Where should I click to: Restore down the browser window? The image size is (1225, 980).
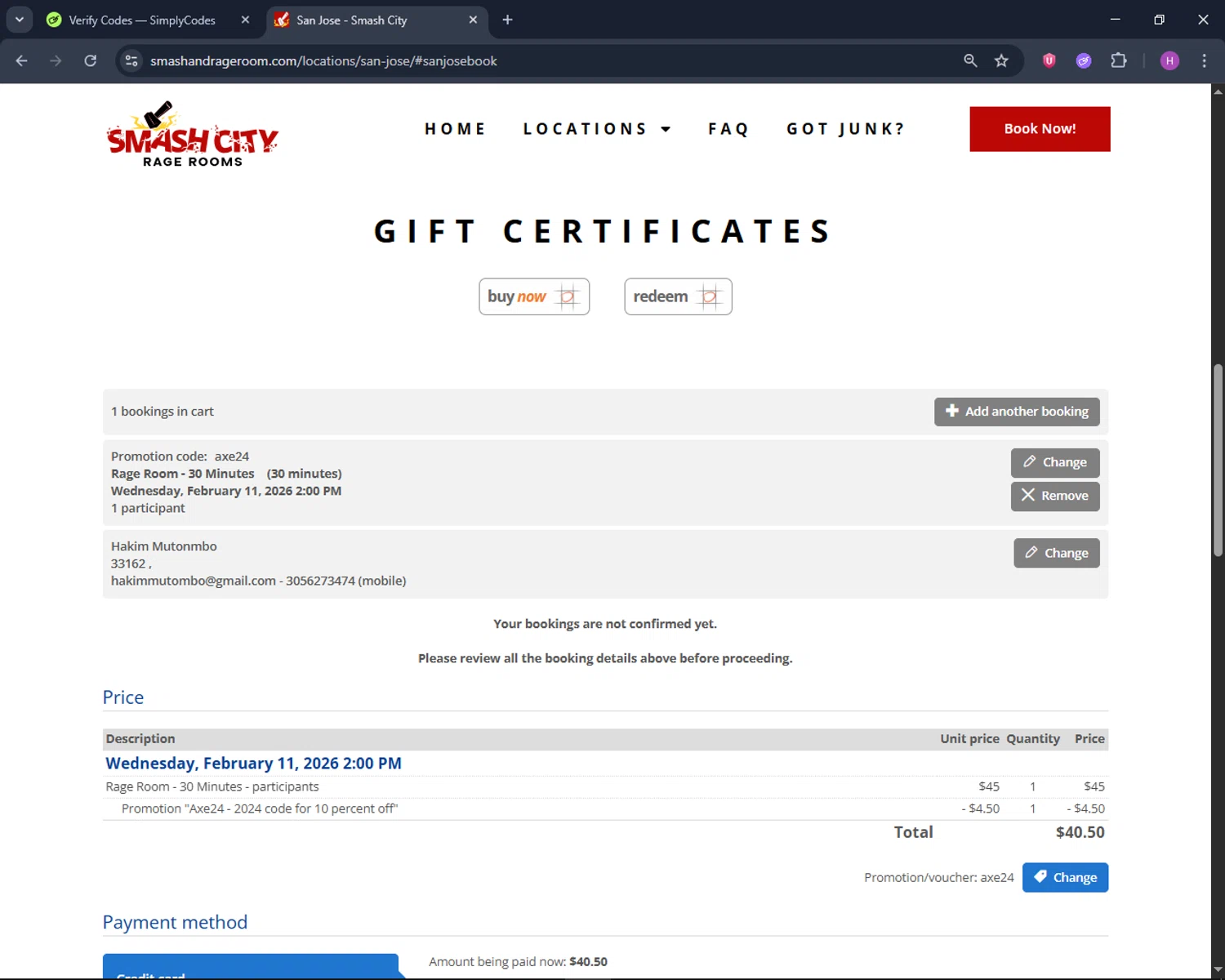coord(1159,20)
